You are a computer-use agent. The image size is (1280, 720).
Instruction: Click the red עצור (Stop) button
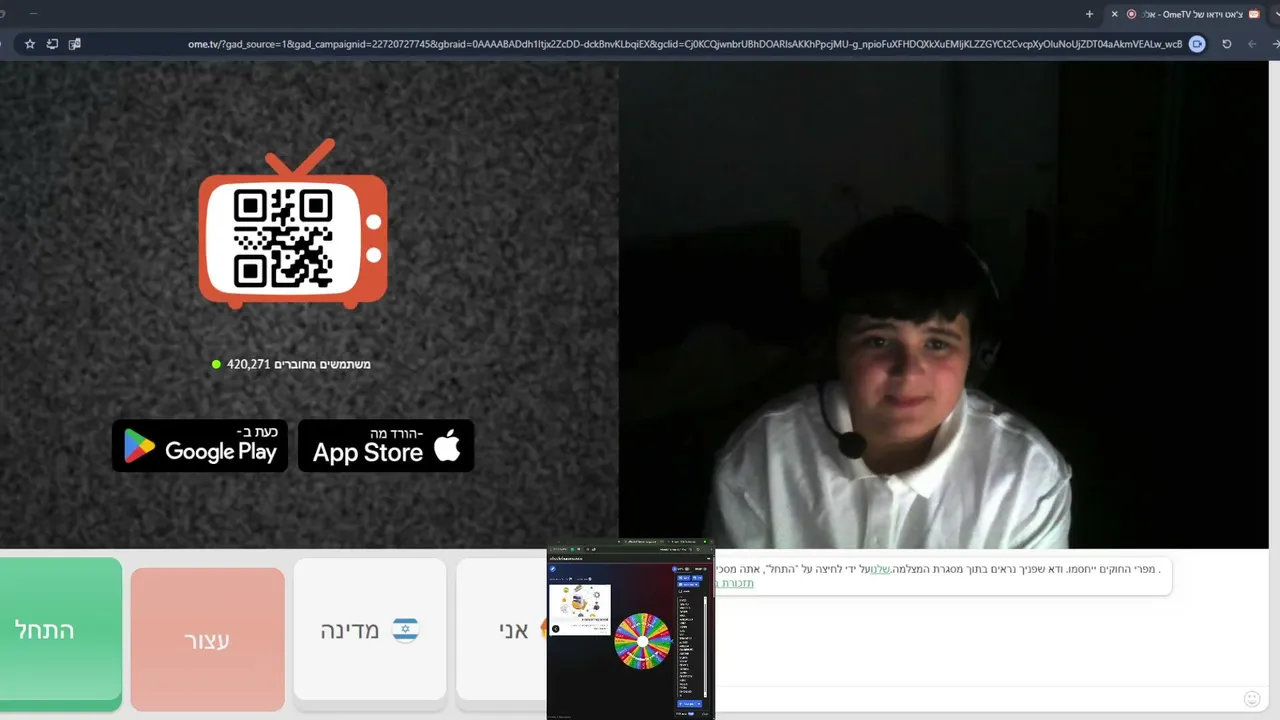pyautogui.click(x=207, y=640)
